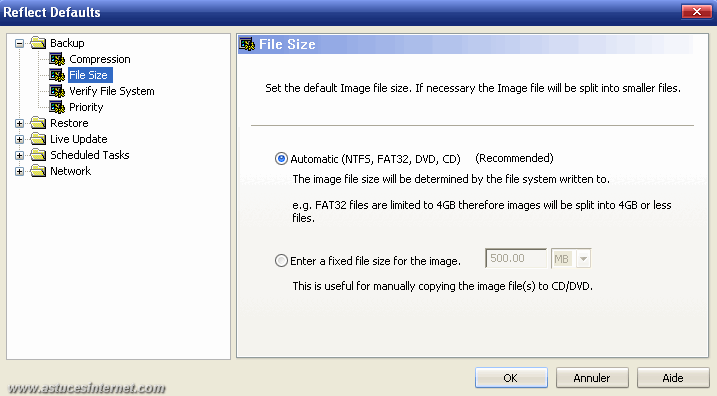Click the Compression settings icon

[57, 59]
